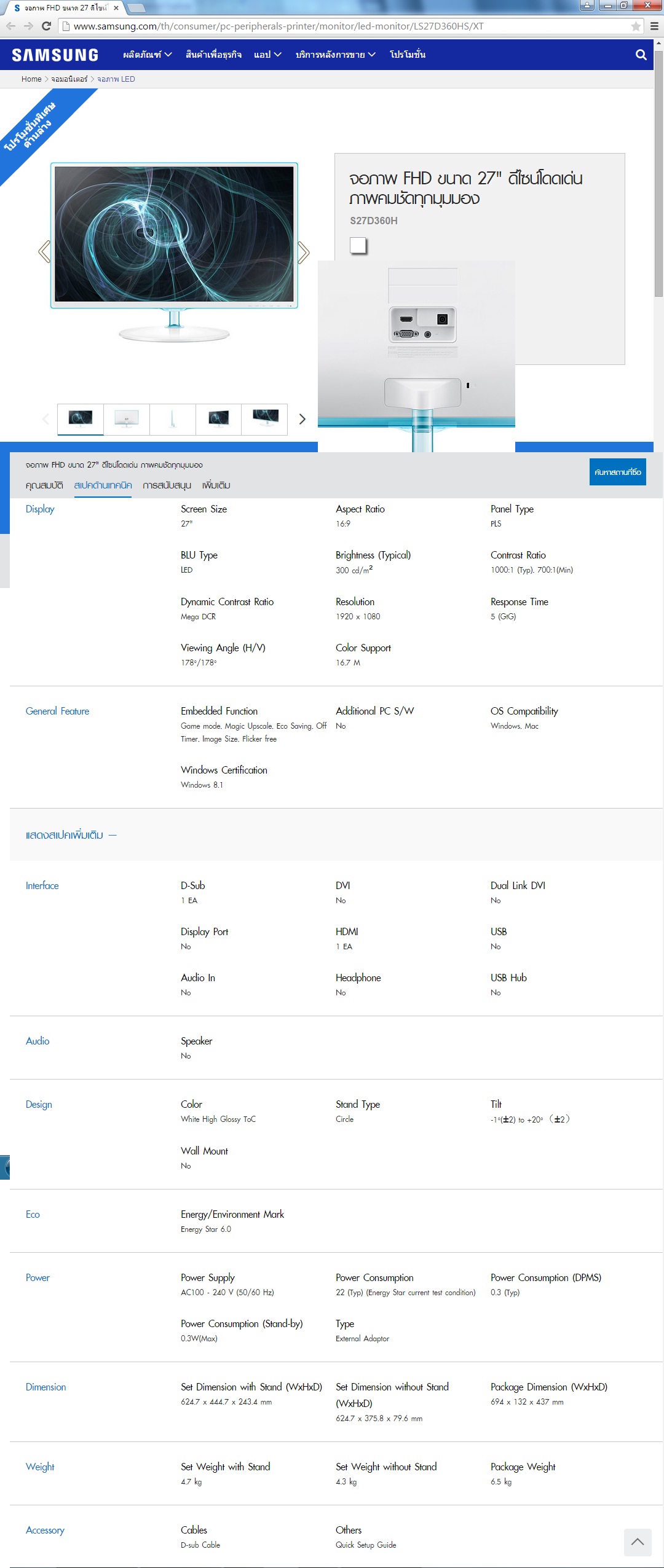Reload the page with refresh icon

(46, 26)
